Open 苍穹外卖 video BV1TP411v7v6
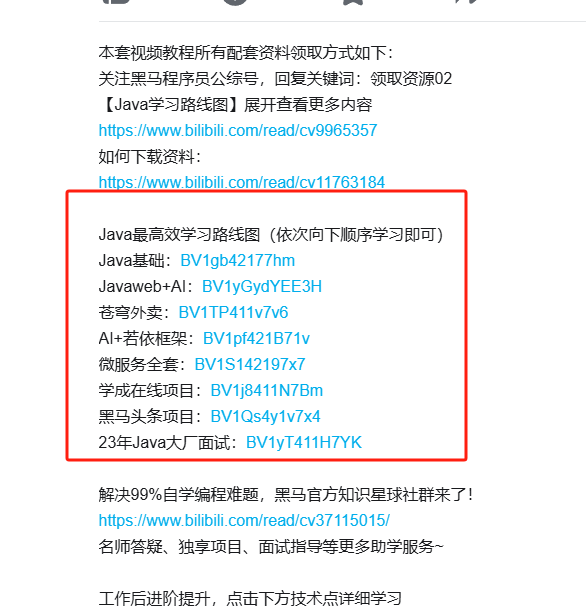 [x=233, y=312]
